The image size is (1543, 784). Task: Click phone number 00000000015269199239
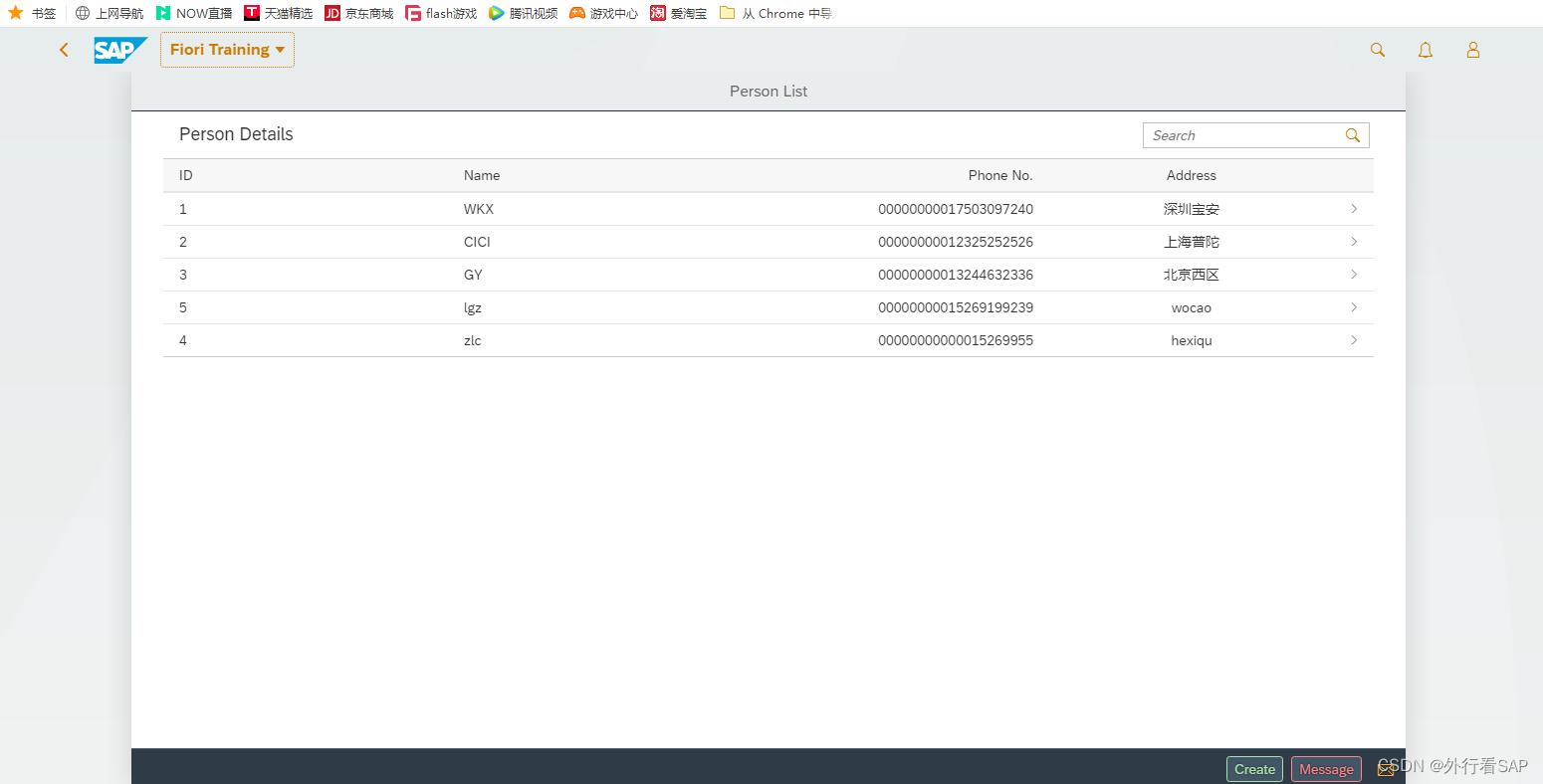(x=956, y=307)
